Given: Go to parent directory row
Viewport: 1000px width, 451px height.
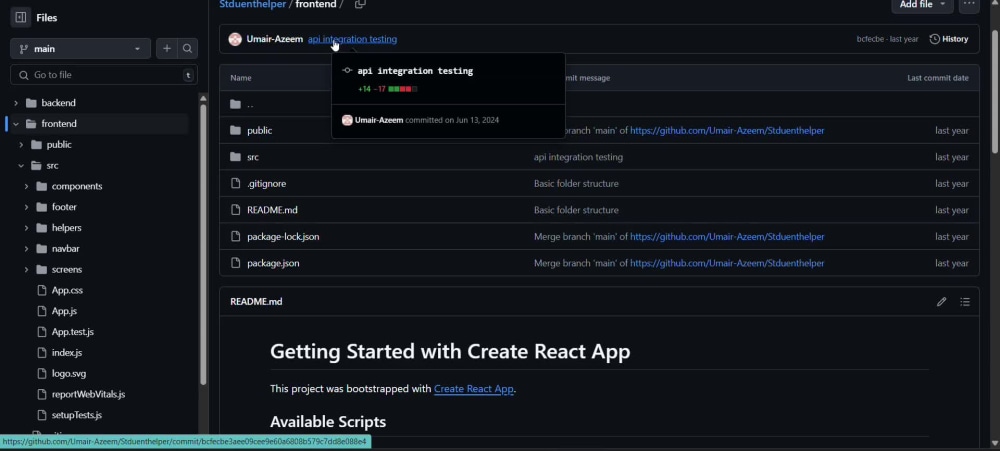Looking at the screenshot, I should pyautogui.click(x=250, y=104).
